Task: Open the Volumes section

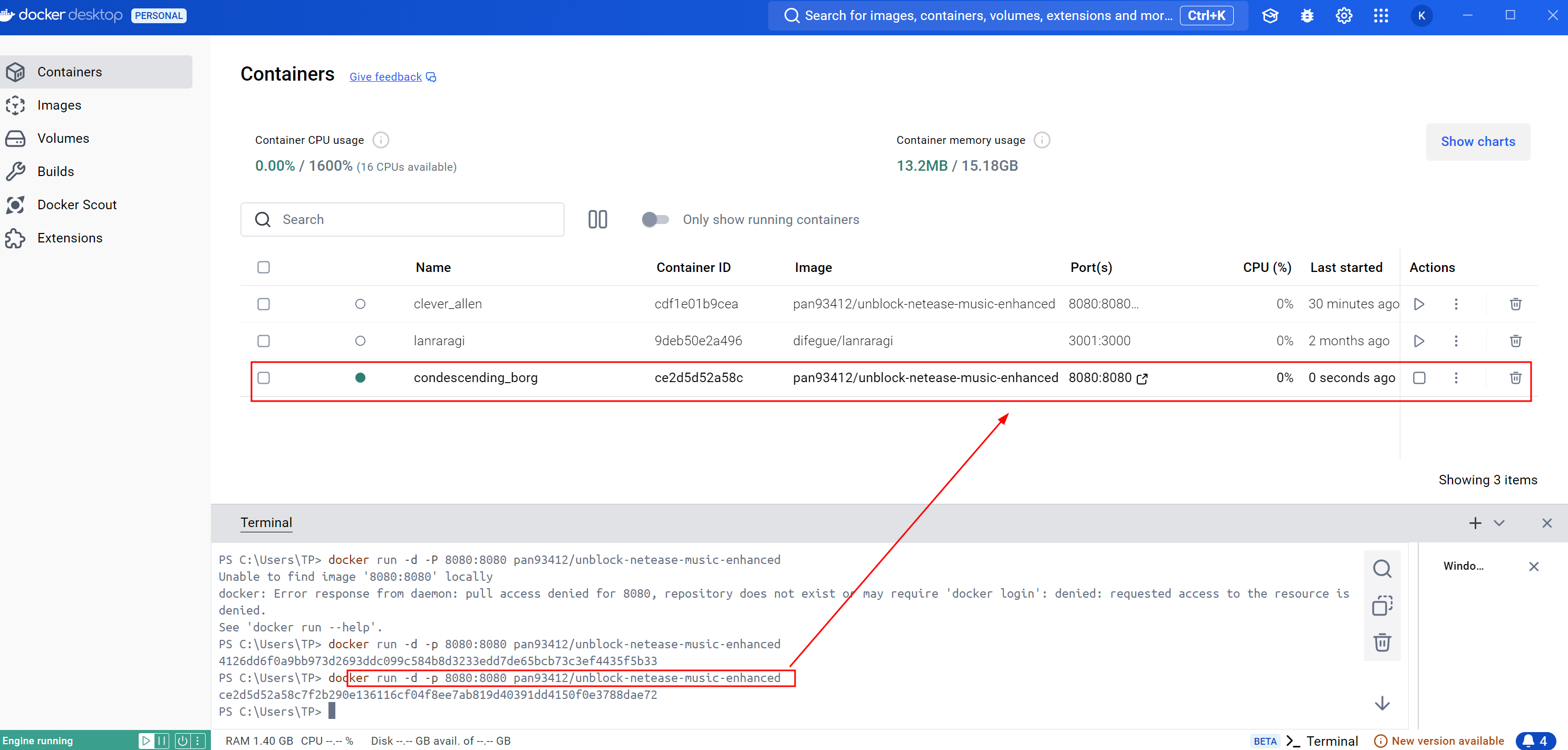Action: click(63, 139)
